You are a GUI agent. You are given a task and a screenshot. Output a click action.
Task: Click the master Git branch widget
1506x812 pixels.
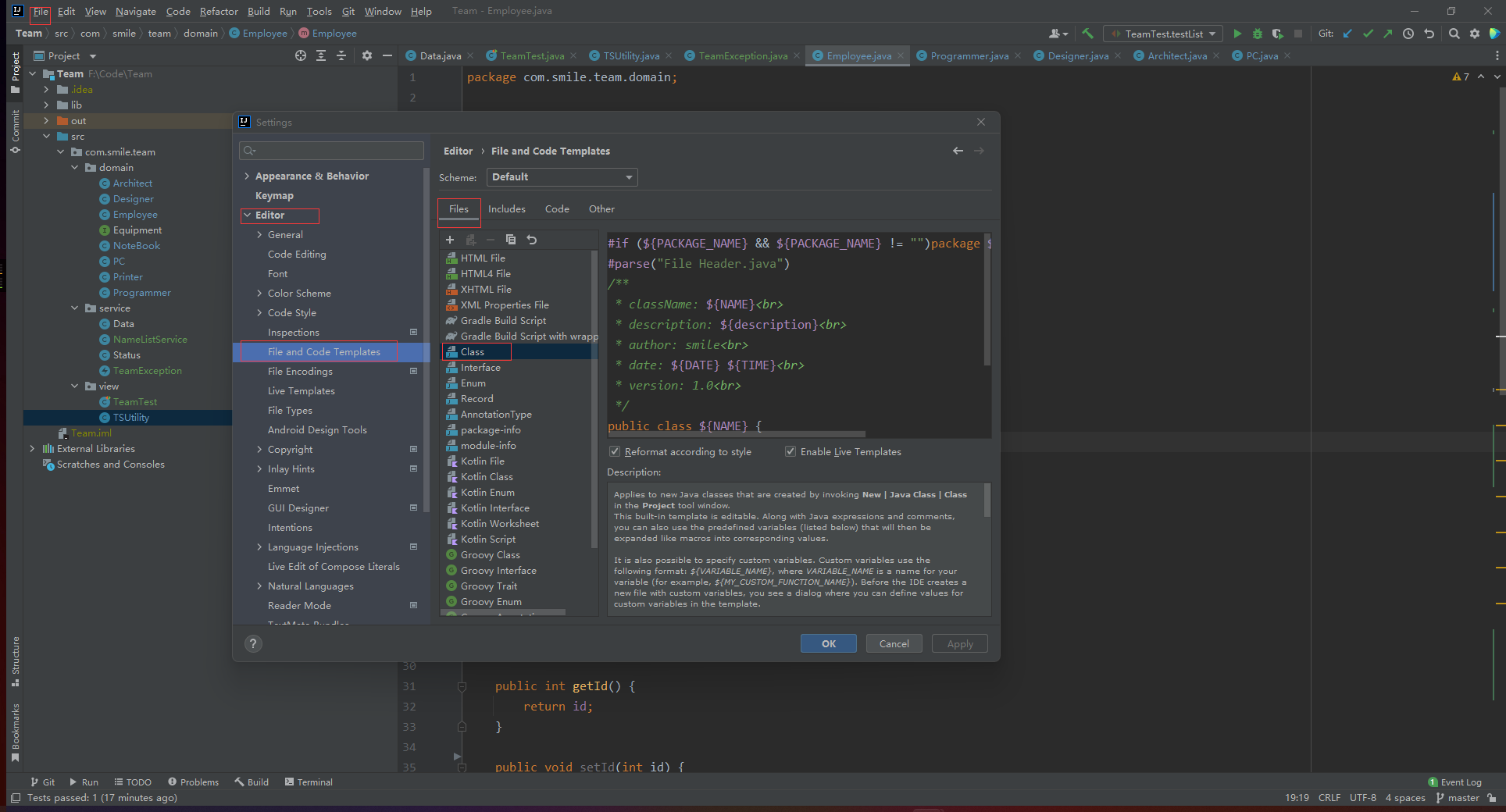pyautogui.click(x=1458, y=797)
